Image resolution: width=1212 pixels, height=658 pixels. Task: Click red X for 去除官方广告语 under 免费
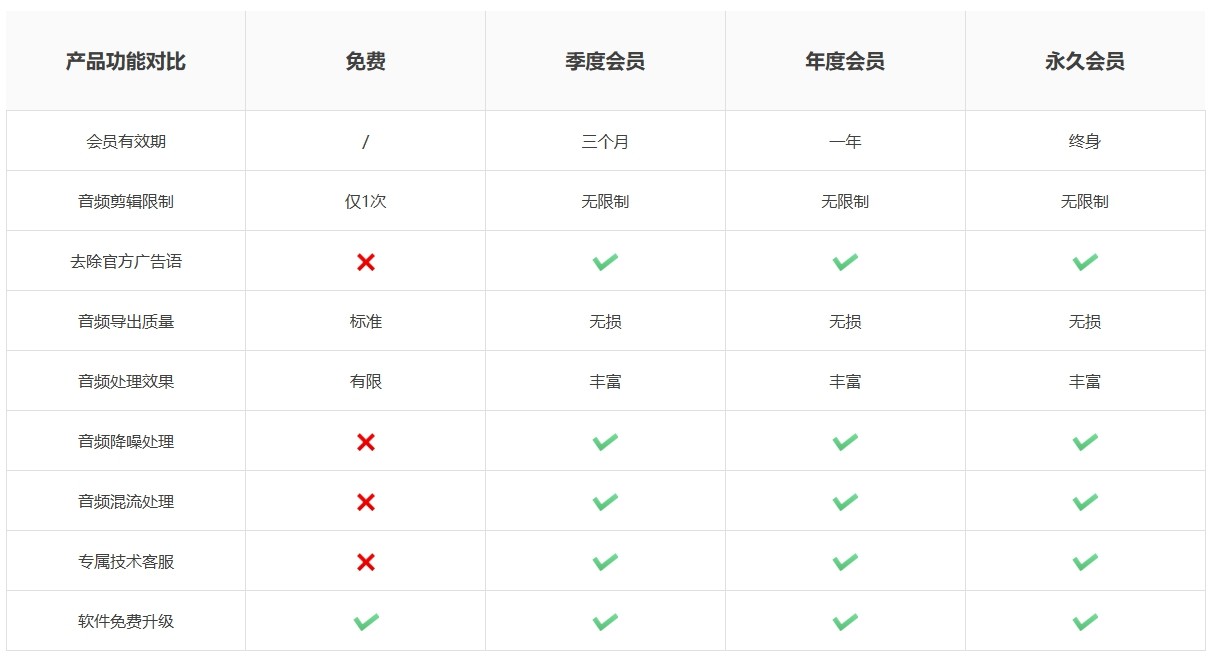(x=366, y=262)
